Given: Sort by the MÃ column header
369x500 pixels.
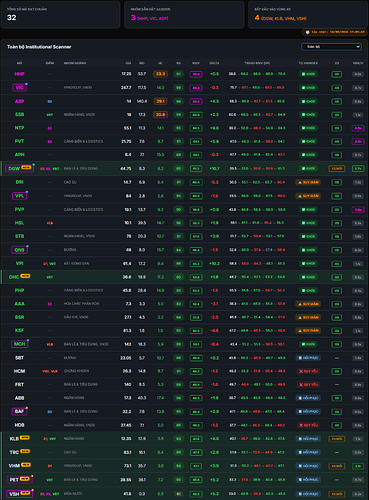Looking at the screenshot, I should point(19,63).
